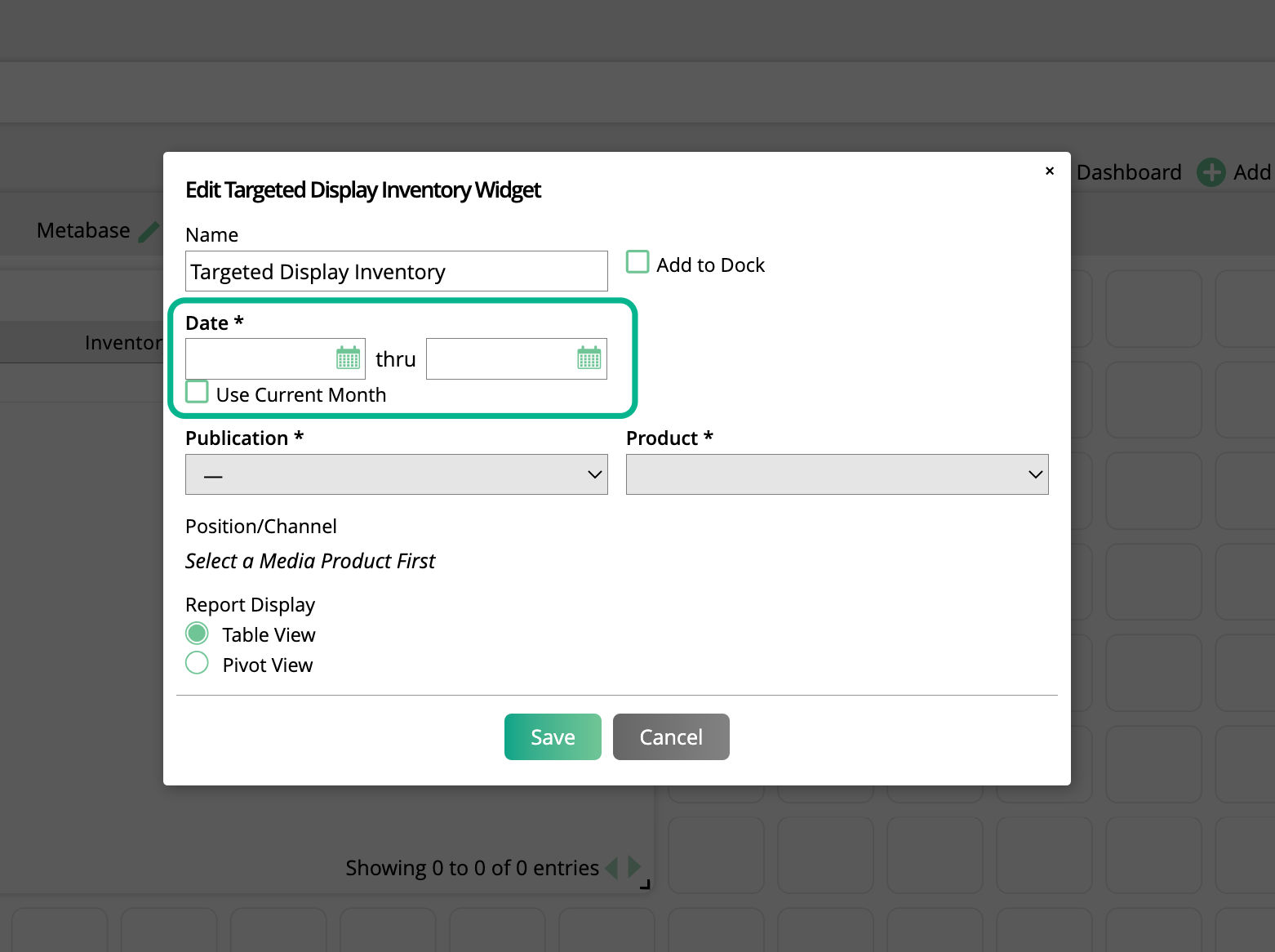Expand the Publication list via its chevron
Viewport: 1275px width, 952px height.
tap(593, 474)
